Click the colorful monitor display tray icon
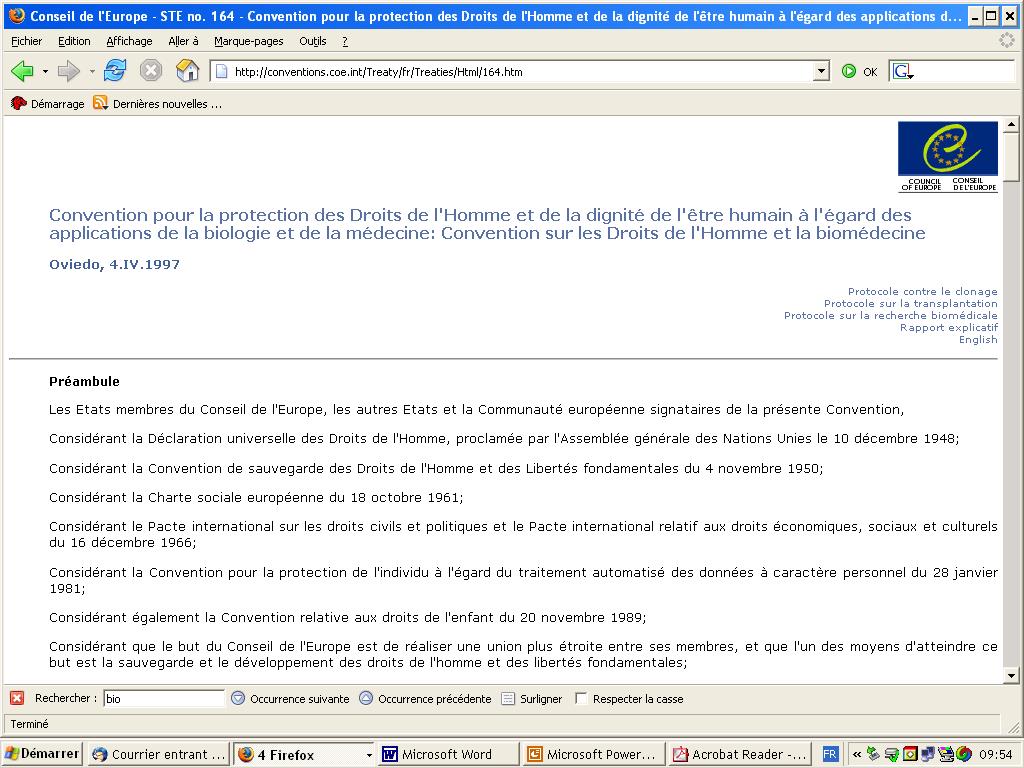The height and width of the screenshot is (768, 1024). click(x=945, y=754)
